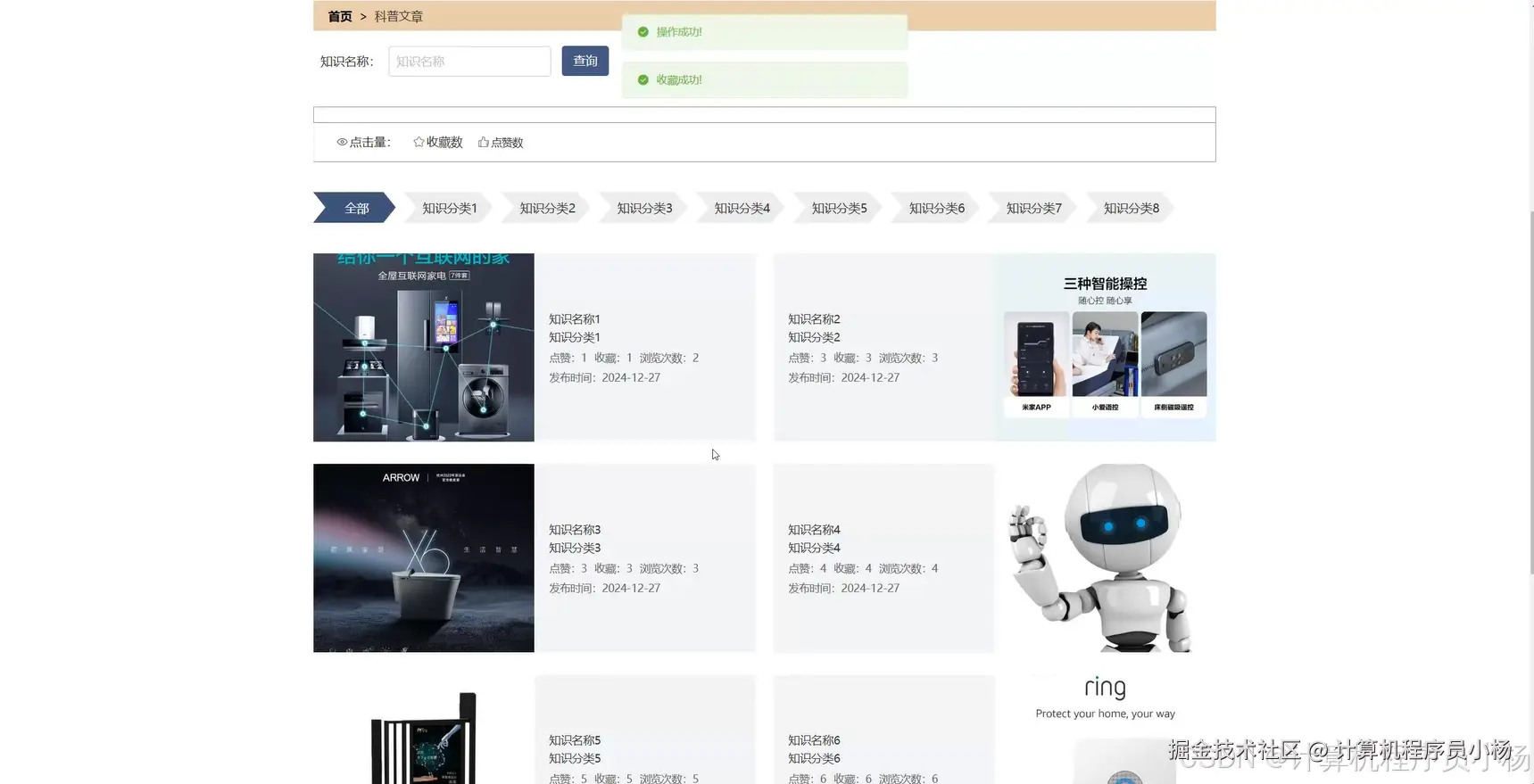Open the smart home appliances thumbnail of 知识名称1
1534x784 pixels.
[x=424, y=348]
